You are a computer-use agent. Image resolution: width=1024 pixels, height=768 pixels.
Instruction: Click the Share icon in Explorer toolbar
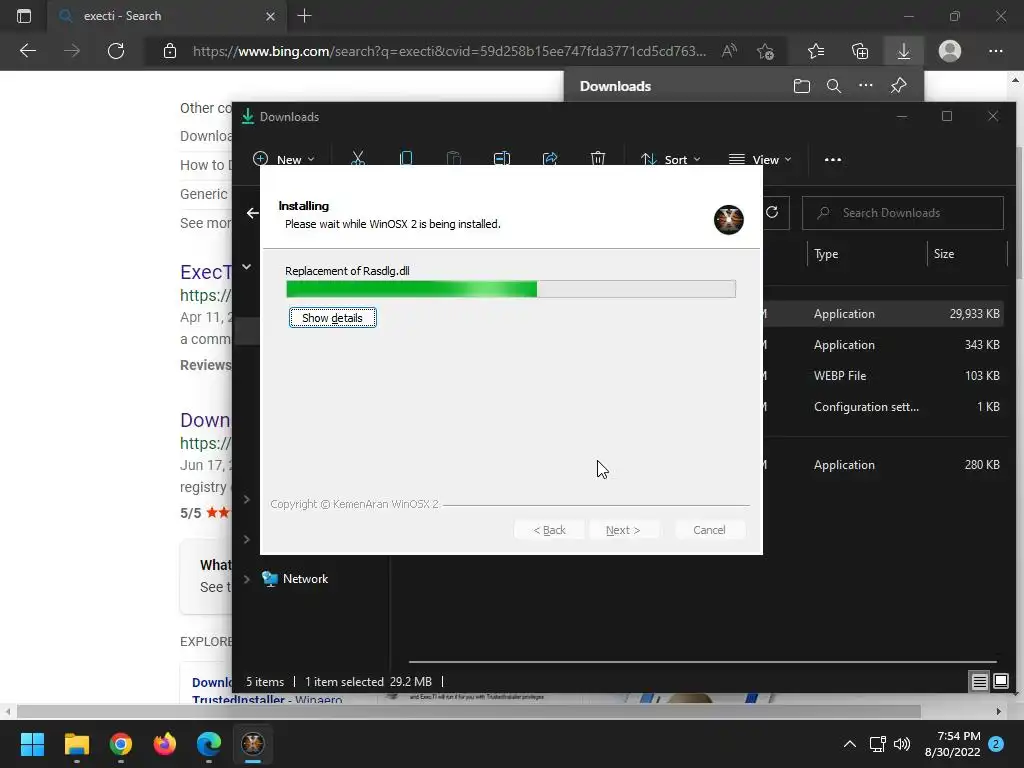[550, 159]
